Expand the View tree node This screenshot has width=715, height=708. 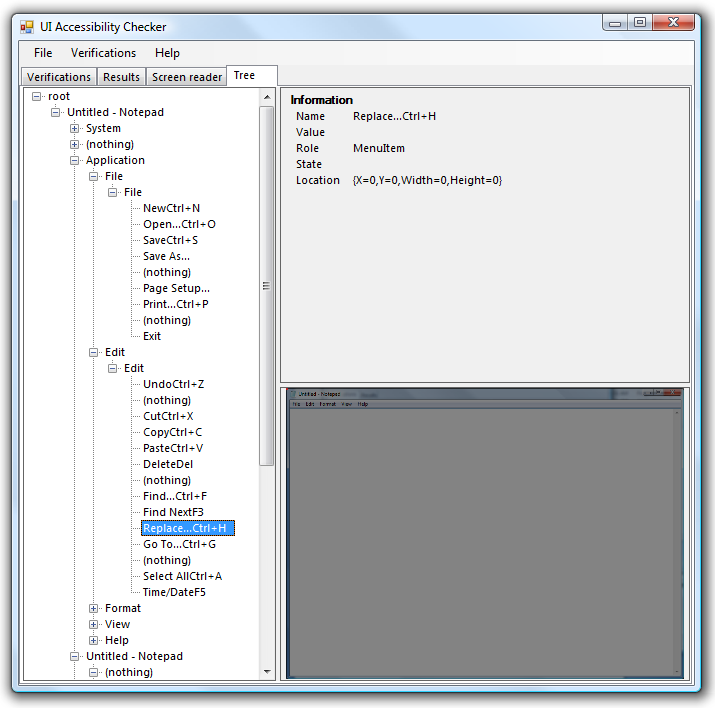[94, 625]
